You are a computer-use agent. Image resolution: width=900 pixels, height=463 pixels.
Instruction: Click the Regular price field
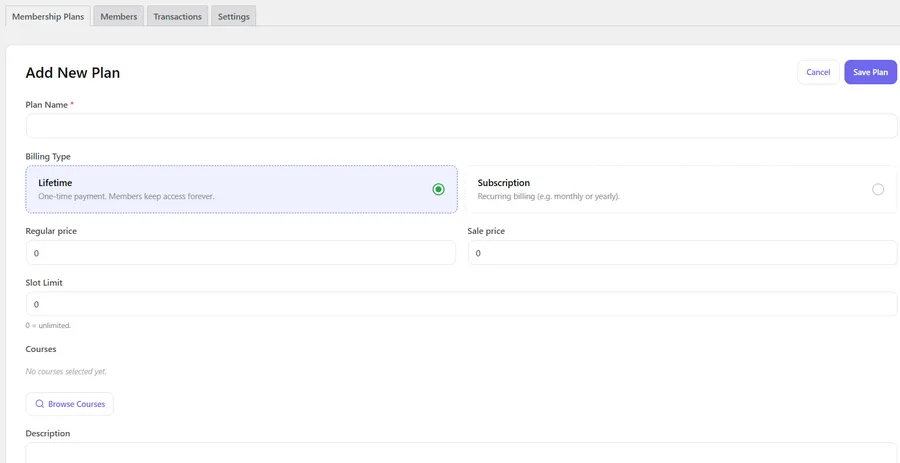240,252
